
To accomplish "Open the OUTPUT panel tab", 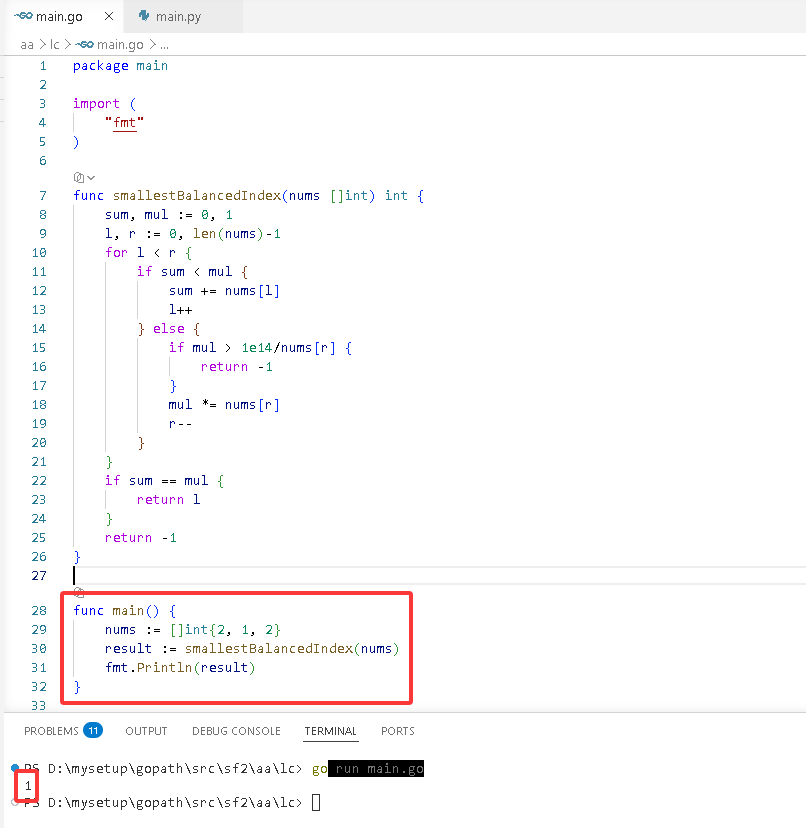I will (146, 731).
